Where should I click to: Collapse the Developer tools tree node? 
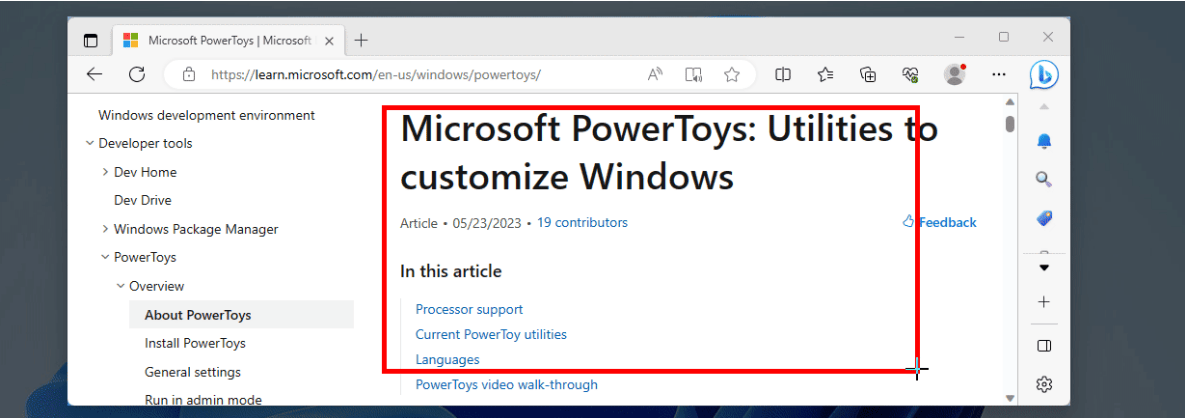(90, 143)
